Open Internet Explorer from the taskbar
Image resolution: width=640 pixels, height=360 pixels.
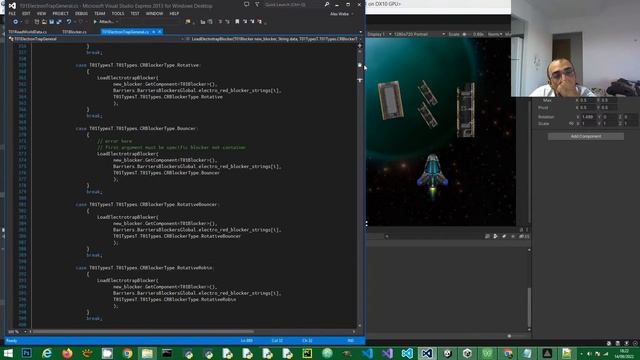(x=47, y=353)
